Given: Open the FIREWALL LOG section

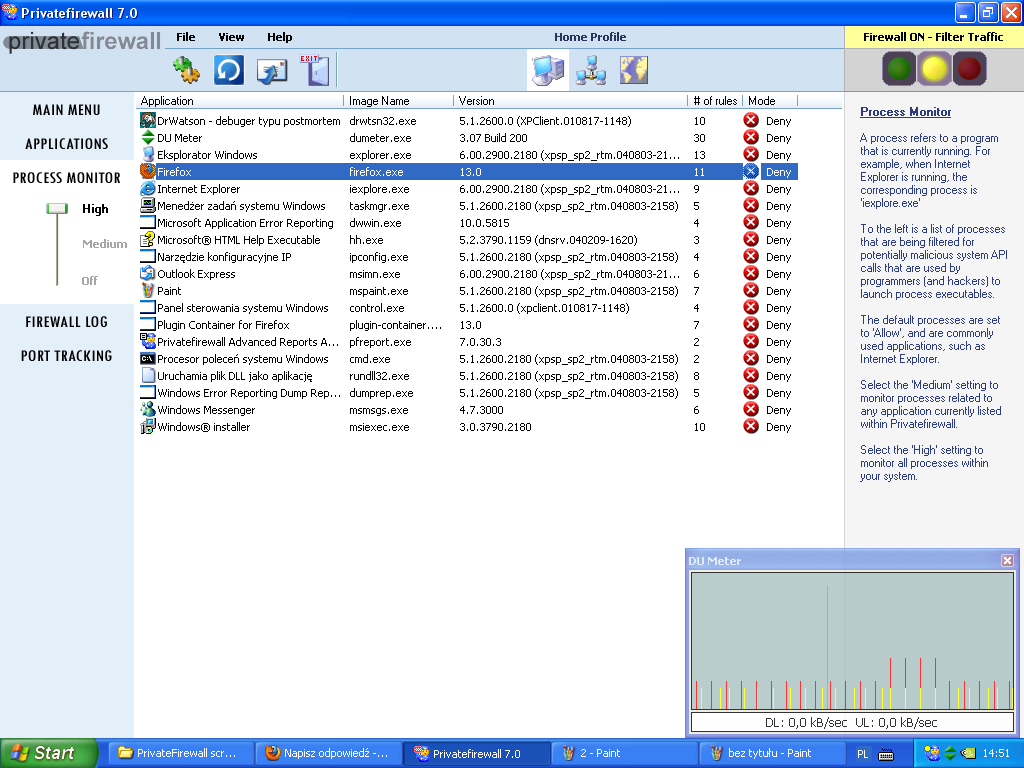Looking at the screenshot, I should coord(67,322).
